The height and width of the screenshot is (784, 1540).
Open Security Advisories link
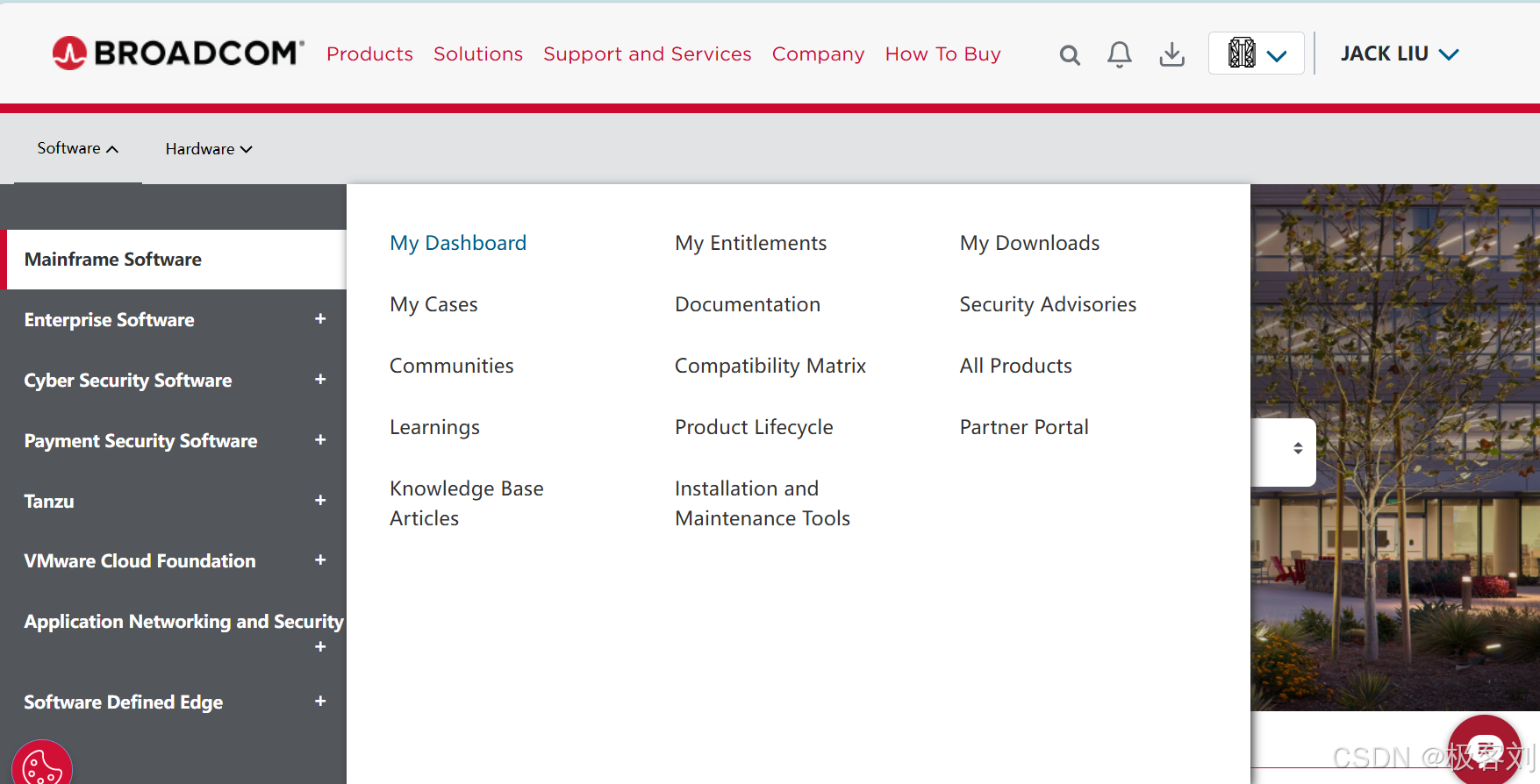(1048, 304)
